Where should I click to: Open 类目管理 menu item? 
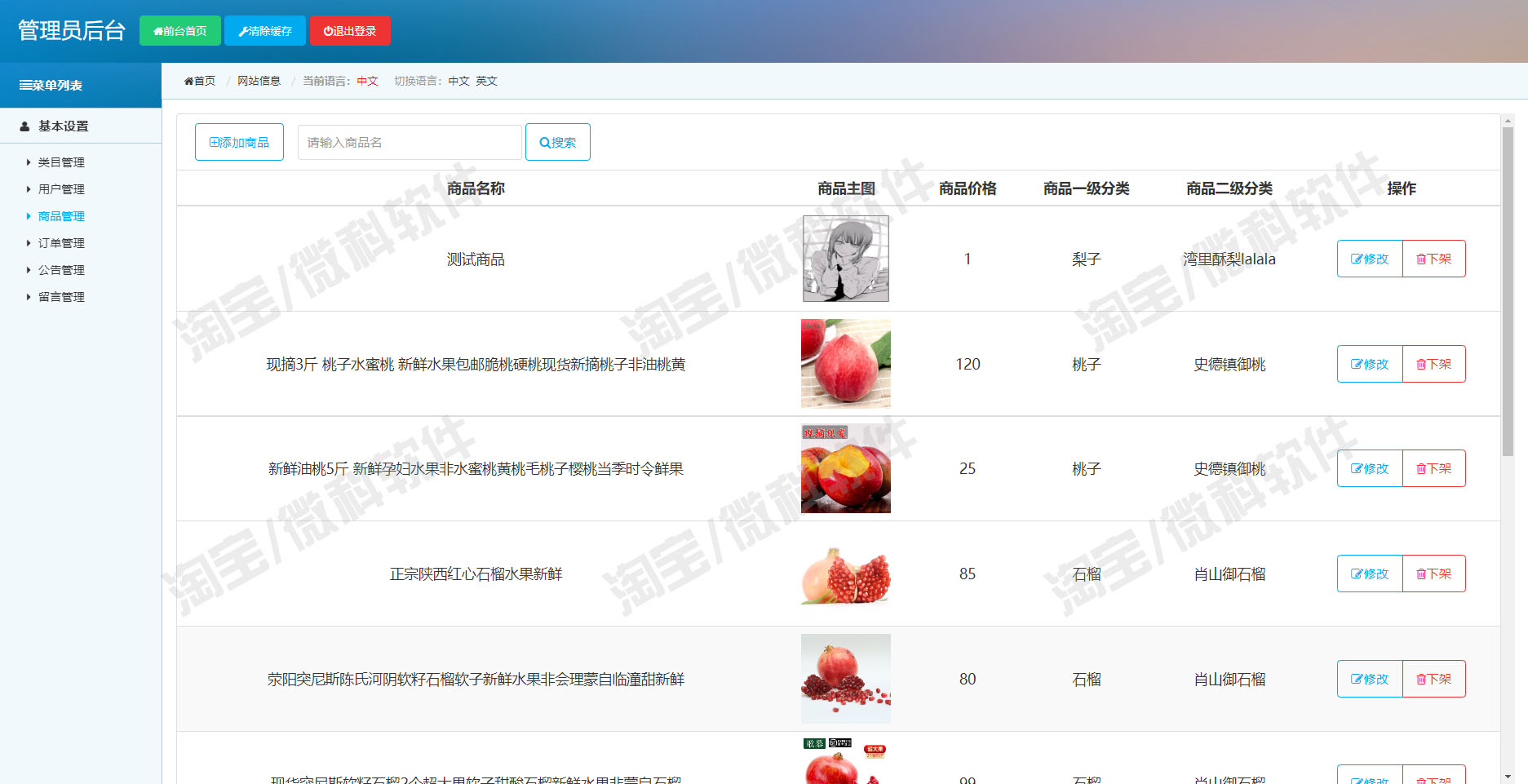(61, 162)
